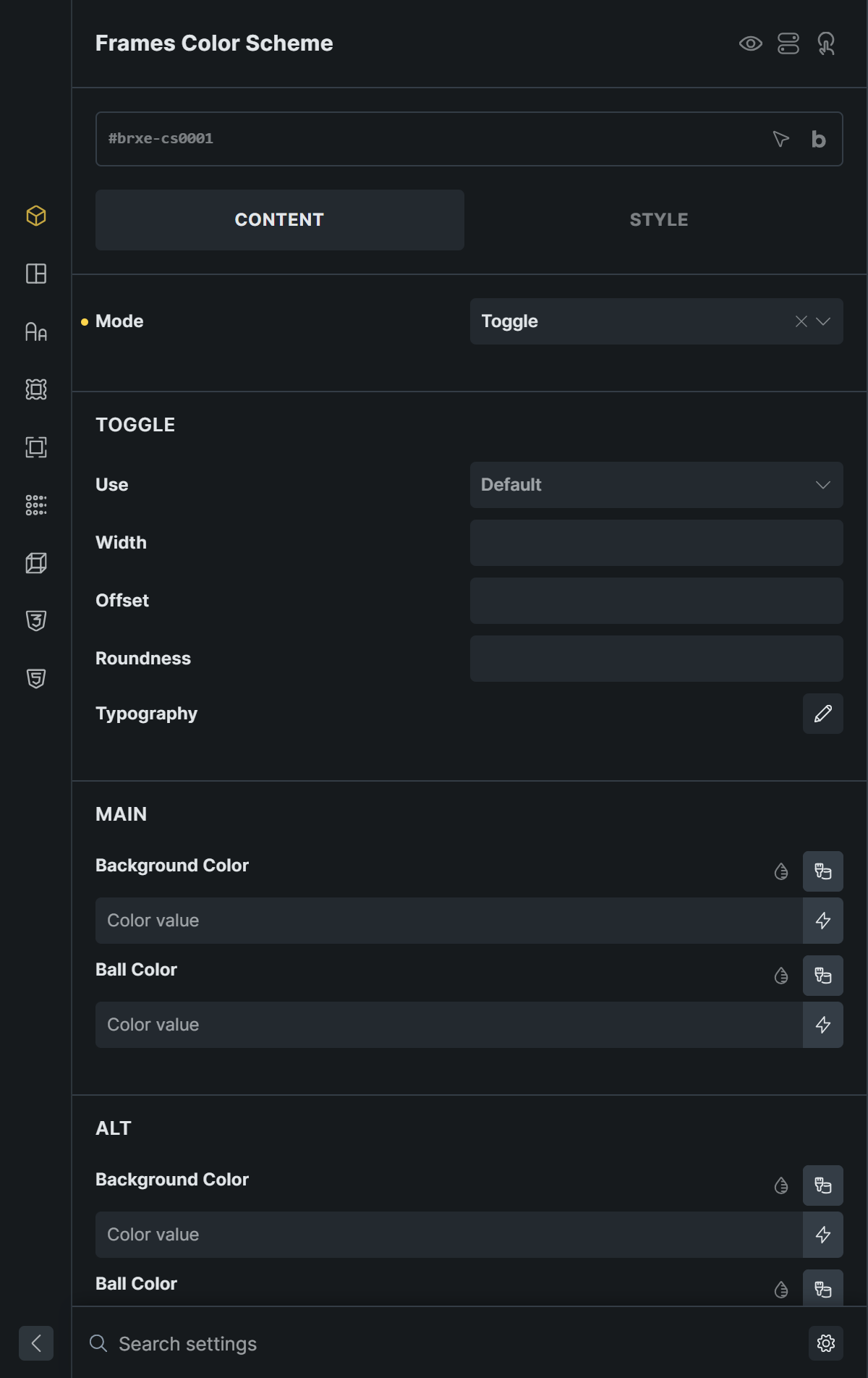Clear the Mode value with the X

[801, 321]
